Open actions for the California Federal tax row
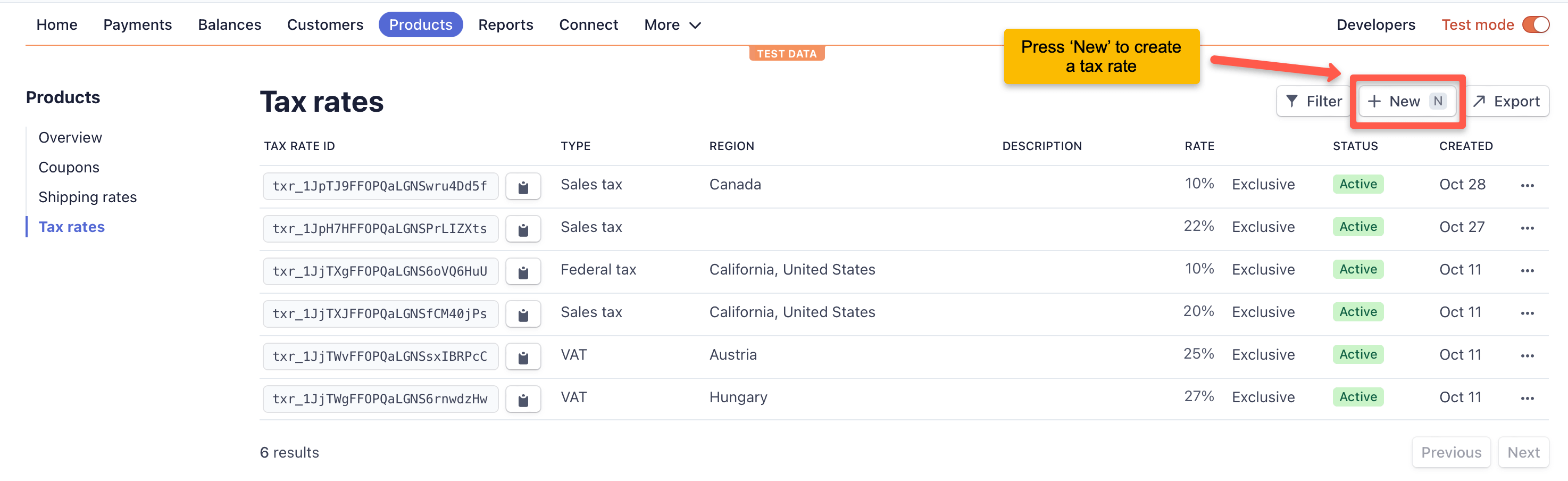 1528,270
